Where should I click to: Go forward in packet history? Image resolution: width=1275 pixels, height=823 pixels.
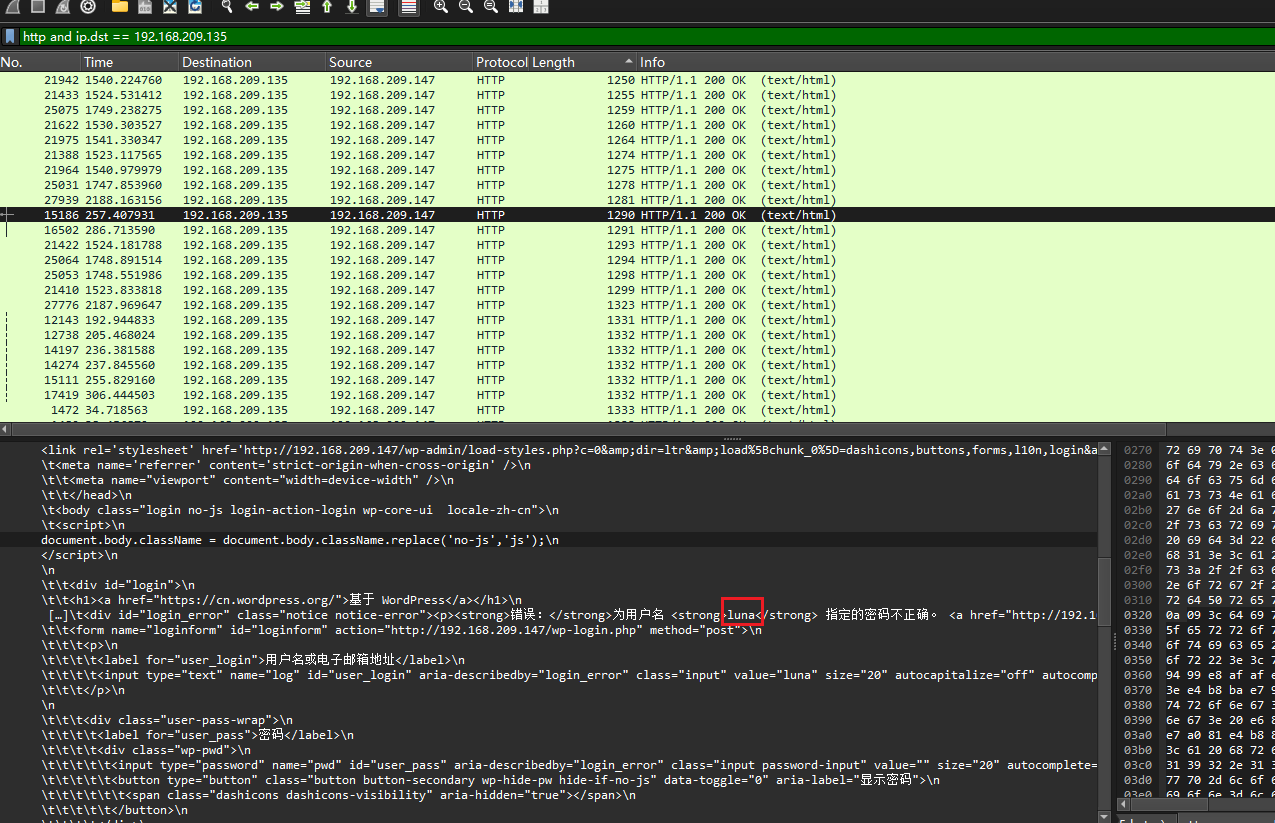point(277,6)
